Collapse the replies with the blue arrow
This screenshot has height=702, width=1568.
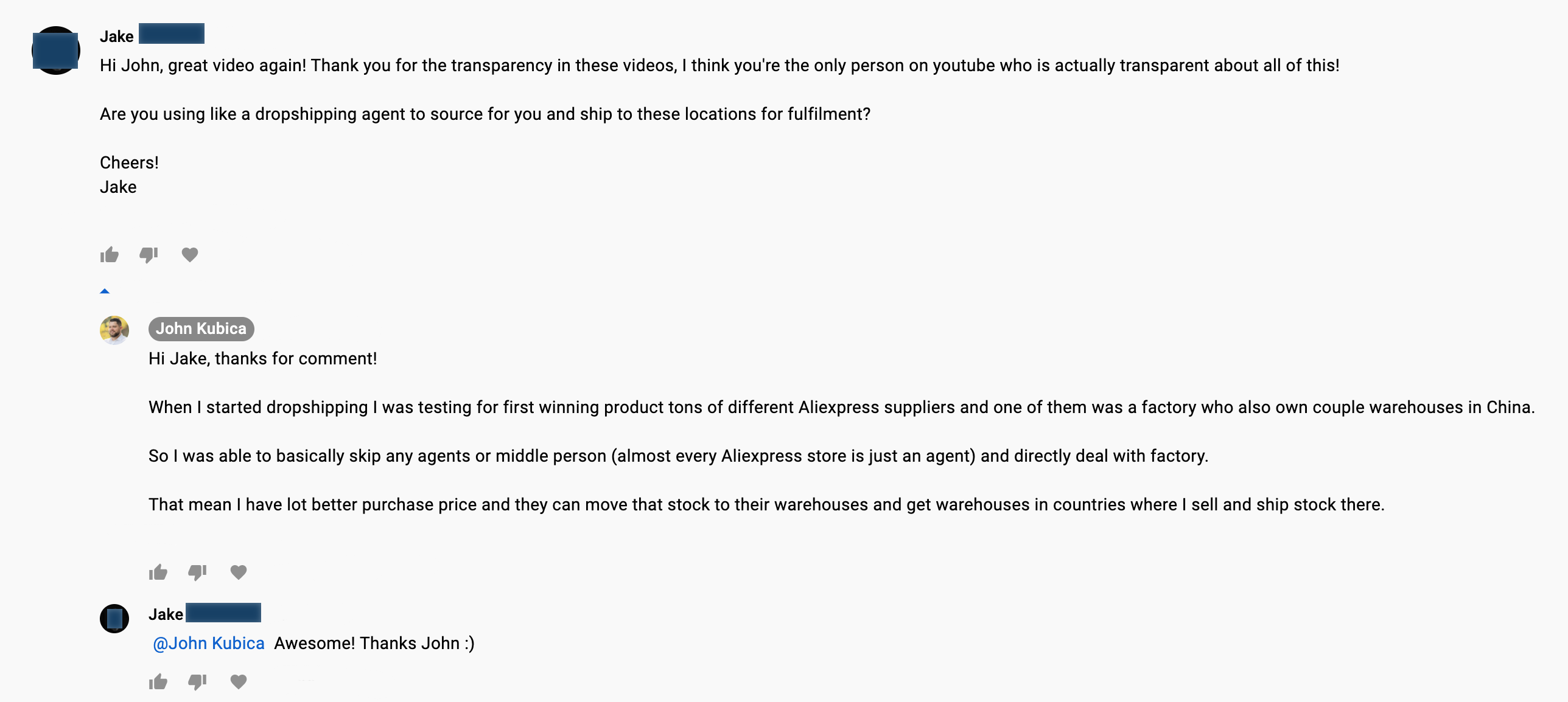pyautogui.click(x=105, y=291)
